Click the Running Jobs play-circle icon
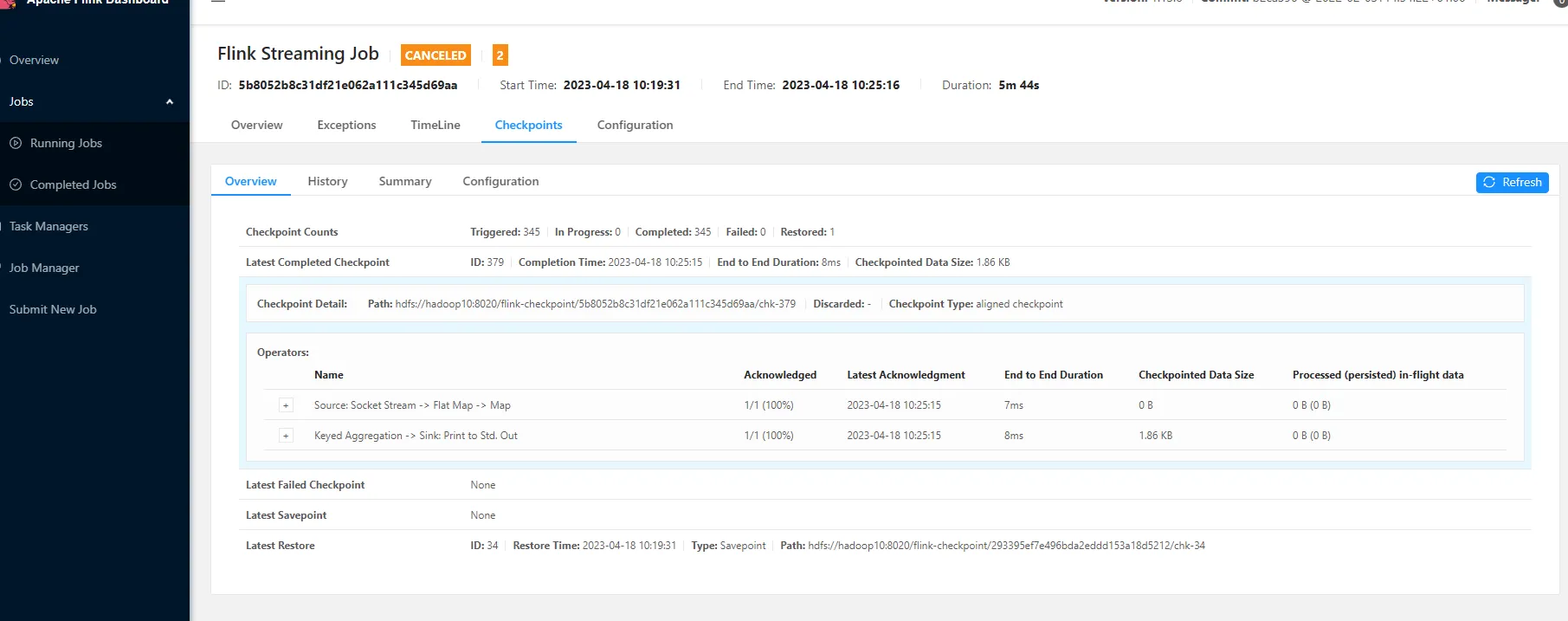Image resolution: width=1568 pixels, height=621 pixels. click(16, 143)
